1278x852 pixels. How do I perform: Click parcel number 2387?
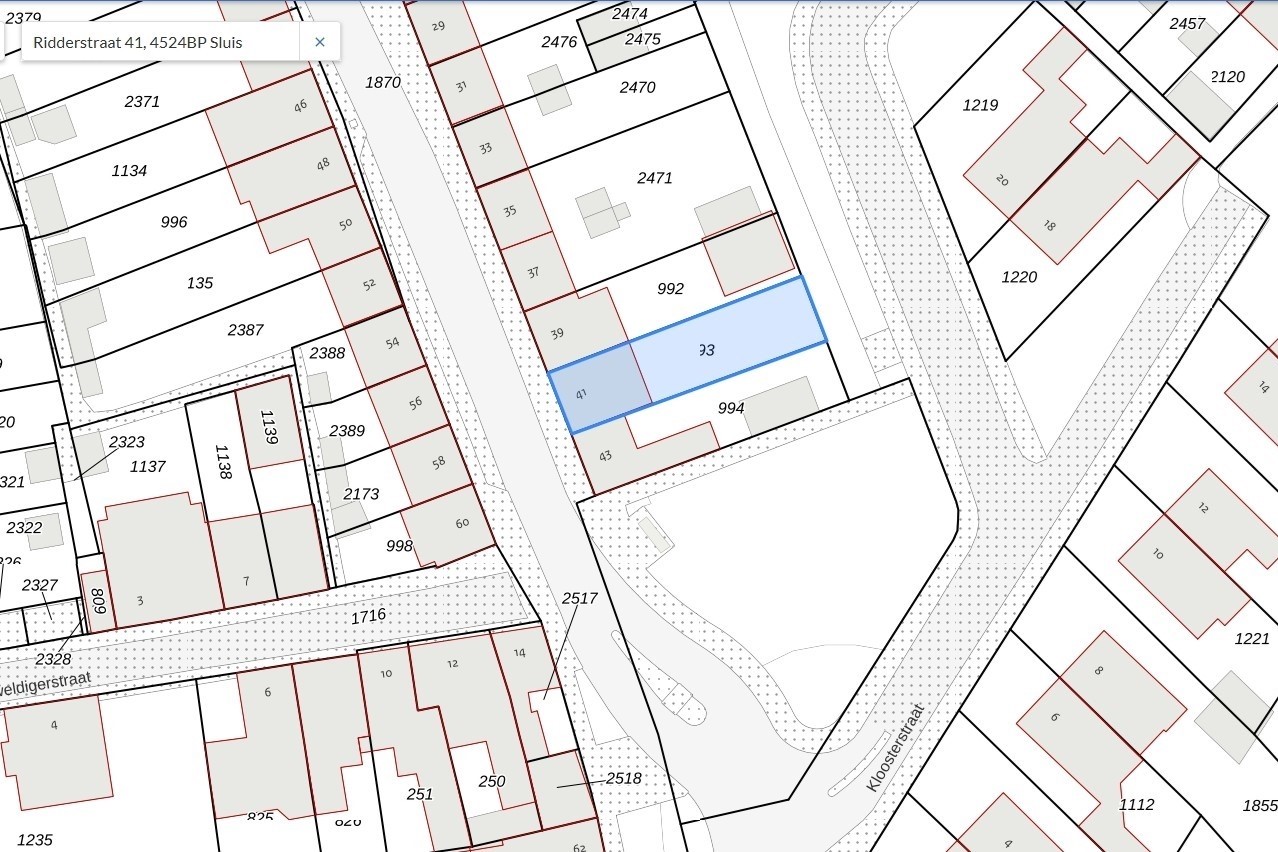coord(246,330)
